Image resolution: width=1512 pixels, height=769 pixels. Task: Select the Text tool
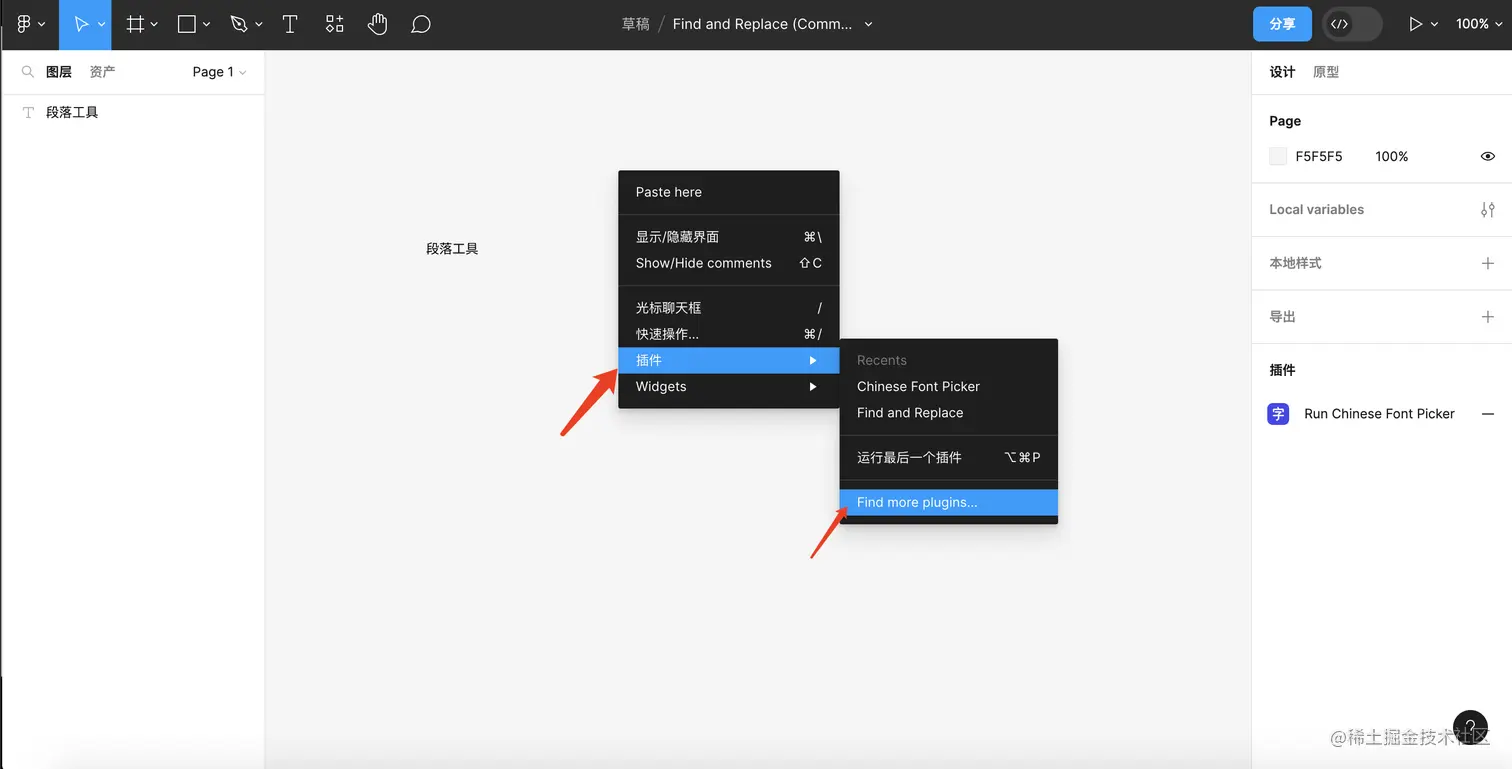[290, 24]
